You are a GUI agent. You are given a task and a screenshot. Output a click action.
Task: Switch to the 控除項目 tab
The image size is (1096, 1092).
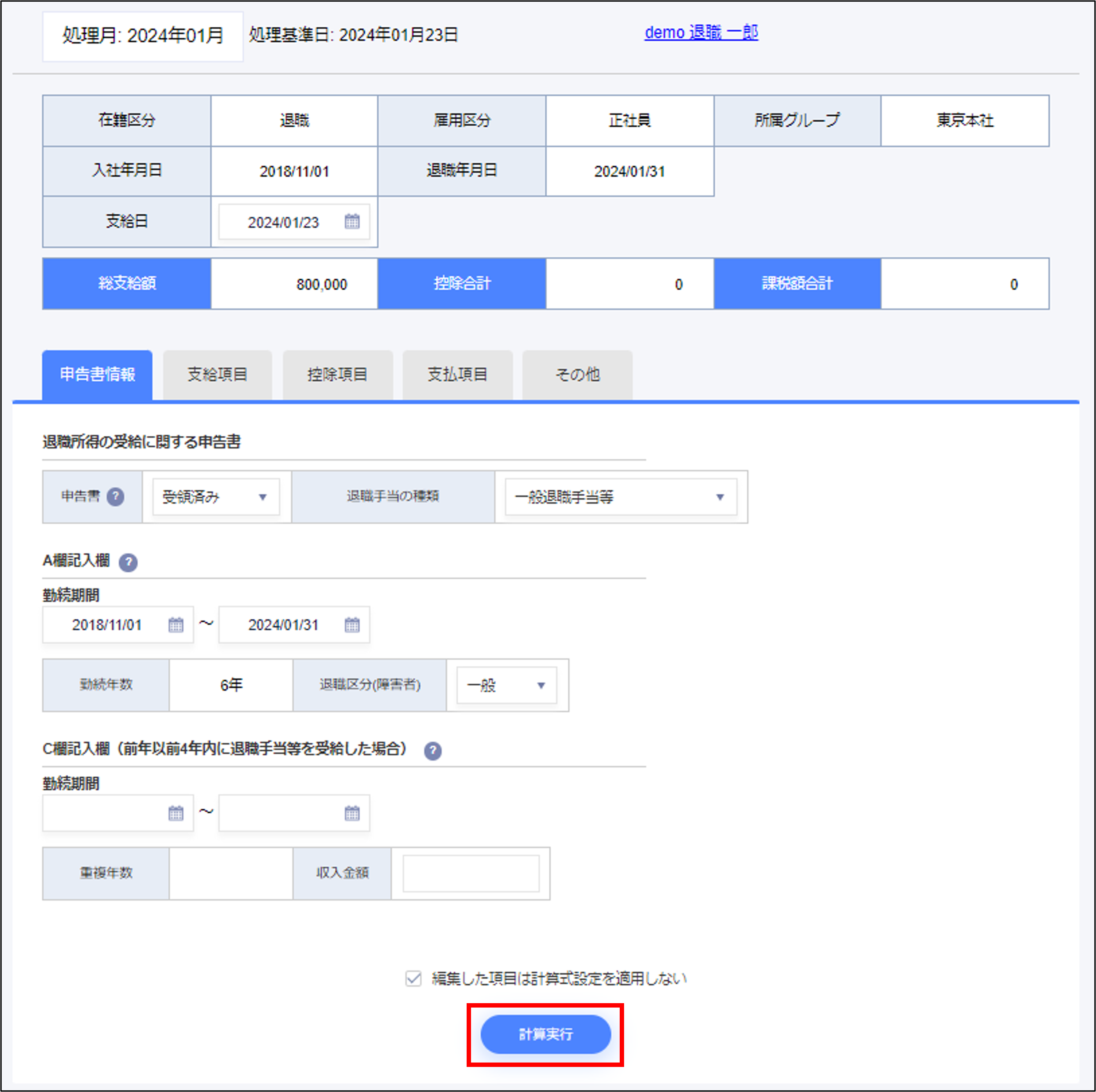(x=337, y=374)
